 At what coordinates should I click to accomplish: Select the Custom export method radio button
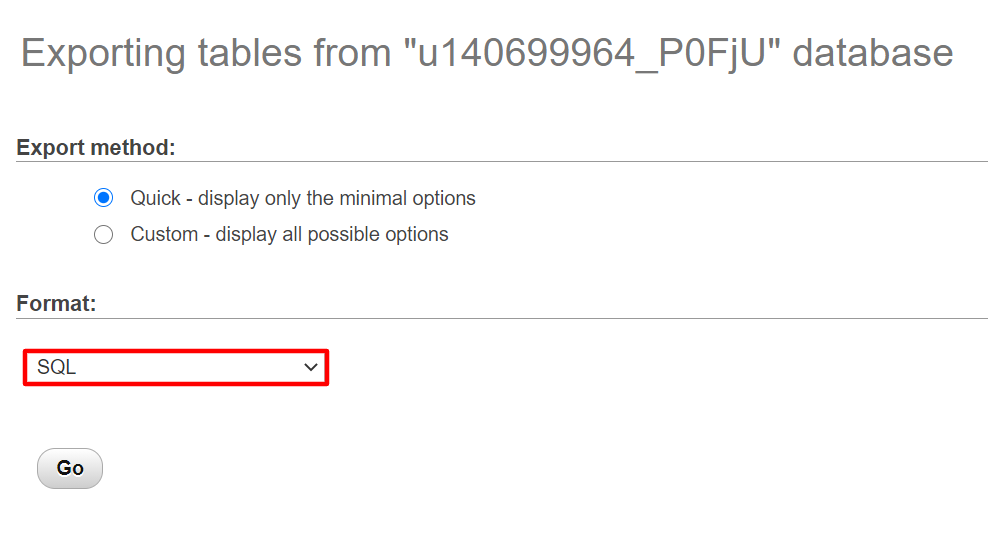(x=103, y=235)
